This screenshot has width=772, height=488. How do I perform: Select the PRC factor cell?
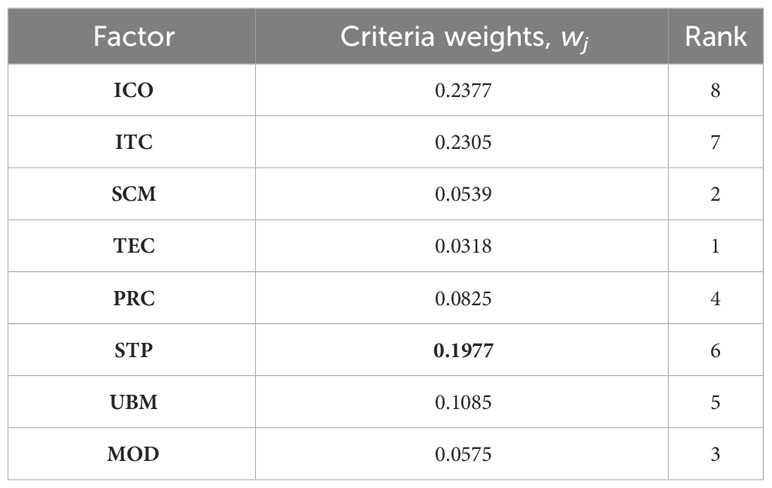click(133, 298)
